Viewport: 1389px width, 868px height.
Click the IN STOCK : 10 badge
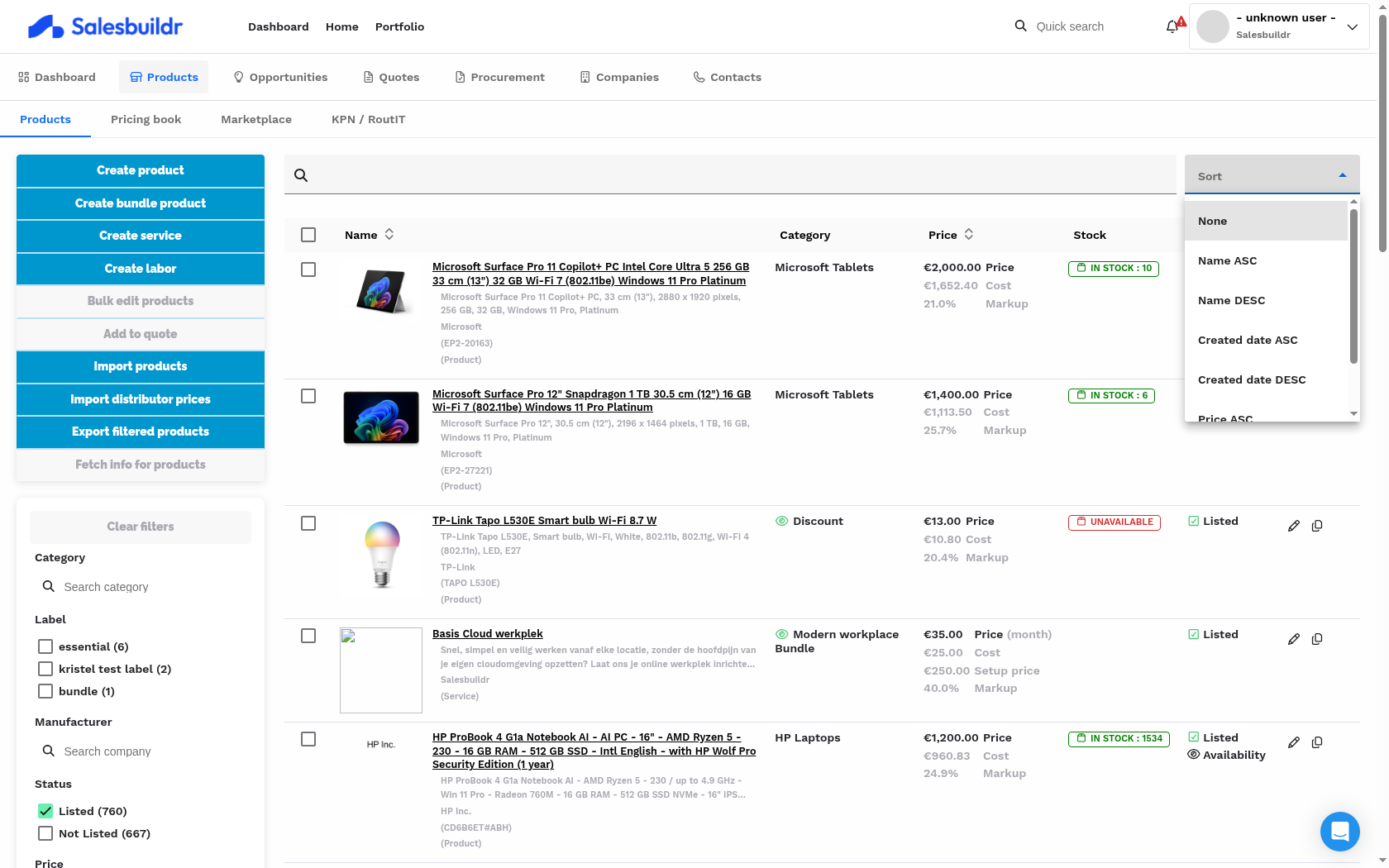(1114, 269)
